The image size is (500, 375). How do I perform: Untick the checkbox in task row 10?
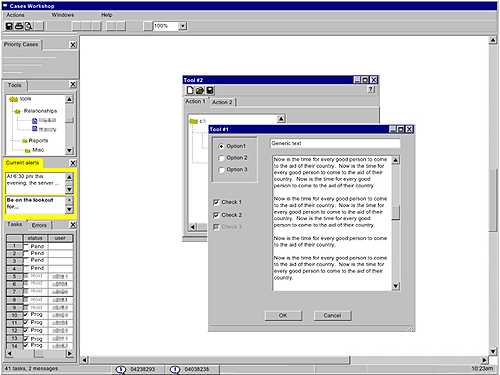point(26,314)
